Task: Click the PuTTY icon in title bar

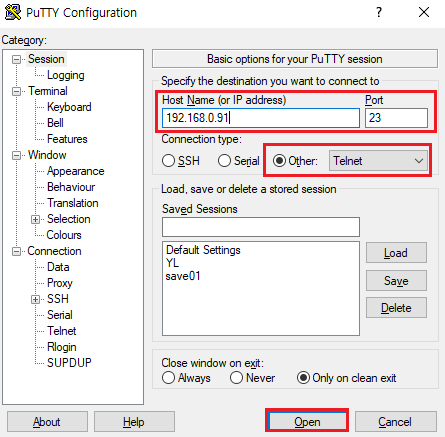Action: pos(13,12)
